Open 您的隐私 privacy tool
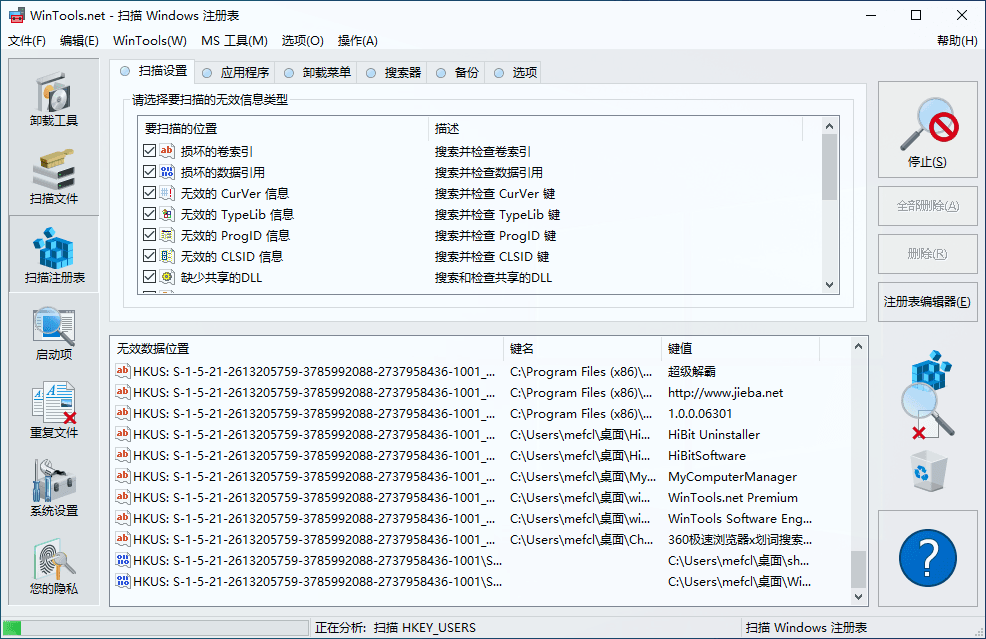The image size is (986, 639). pyautogui.click(x=54, y=567)
